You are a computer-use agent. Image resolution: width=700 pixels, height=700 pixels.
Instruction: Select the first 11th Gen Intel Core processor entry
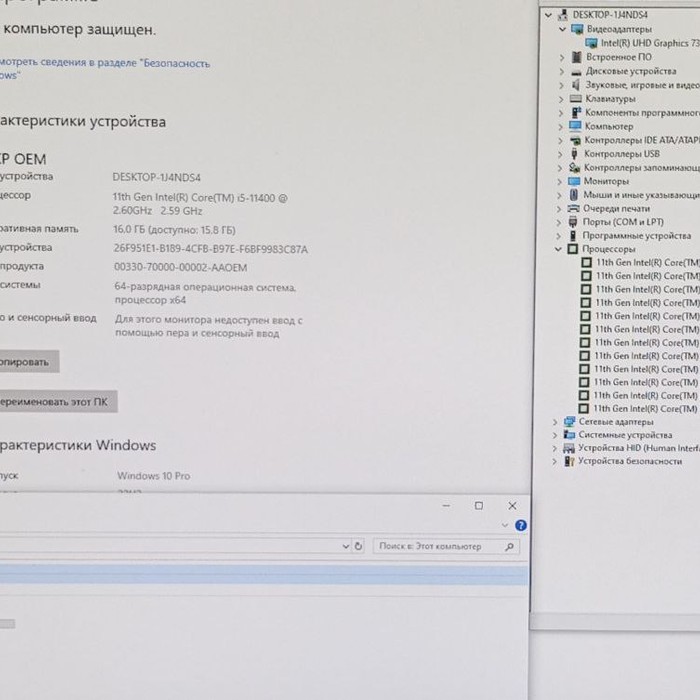click(x=648, y=262)
